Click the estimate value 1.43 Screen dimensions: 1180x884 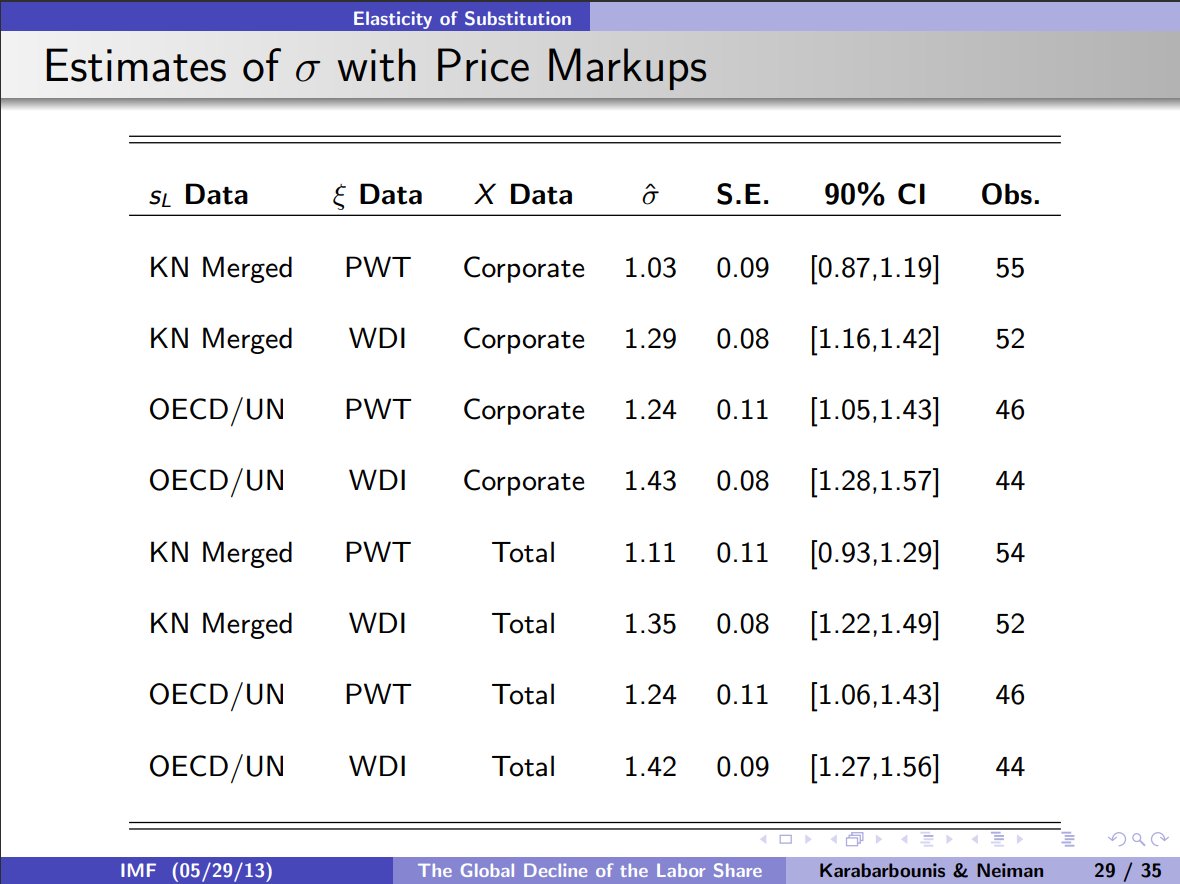(650, 481)
